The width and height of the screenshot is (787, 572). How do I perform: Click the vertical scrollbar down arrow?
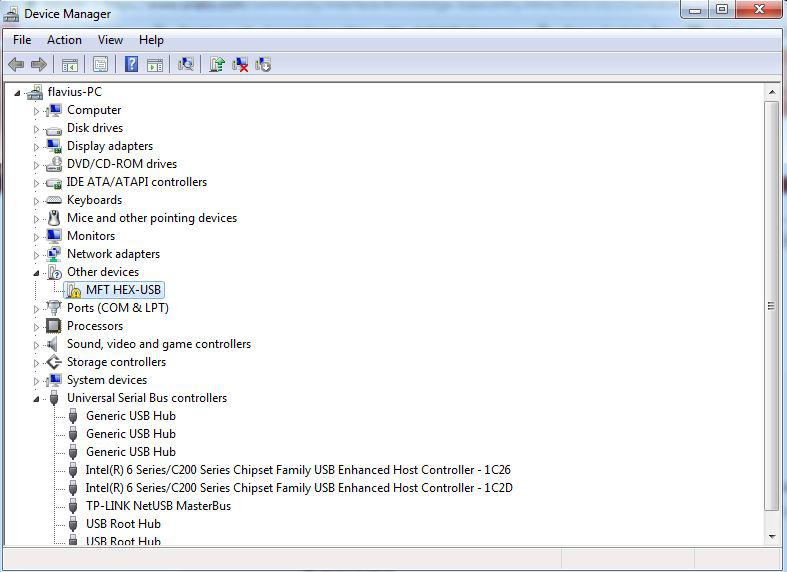click(771, 537)
